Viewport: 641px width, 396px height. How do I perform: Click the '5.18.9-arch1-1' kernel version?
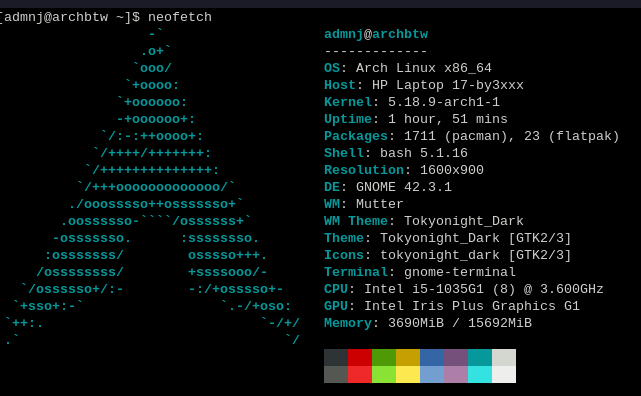[444, 102]
